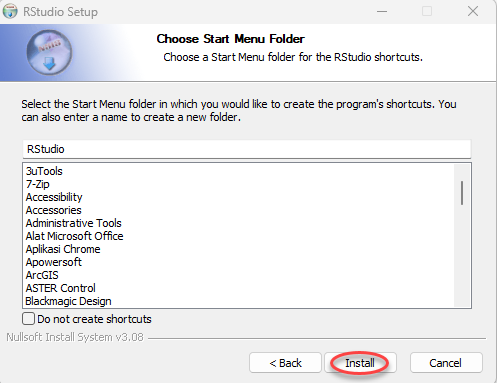
Task: Click Install to begin installation
Action: pyautogui.click(x=360, y=363)
